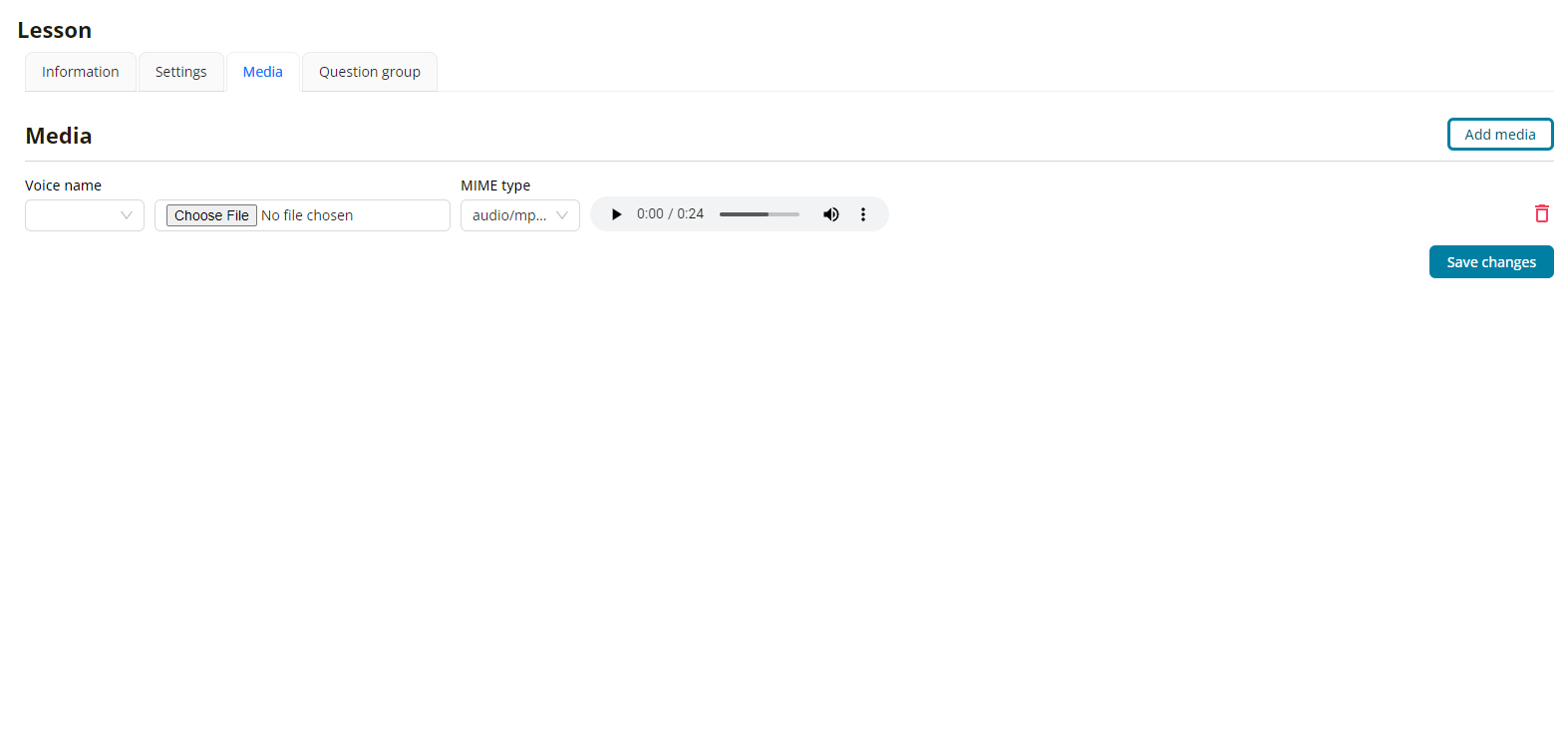Click the MIME type label
The image size is (1568, 737).
[495, 185]
